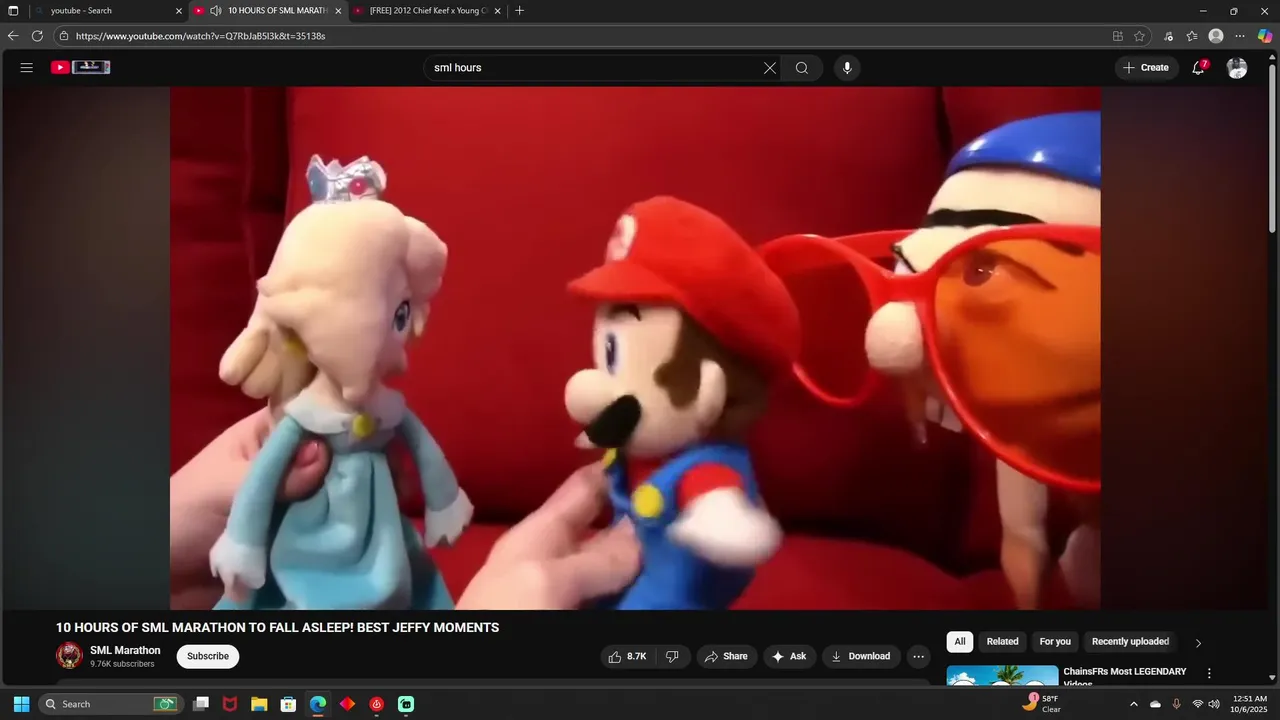Open ChainsFRs suggested video thumbnail
Image resolution: width=1280 pixels, height=720 pixels.
[1002, 676]
